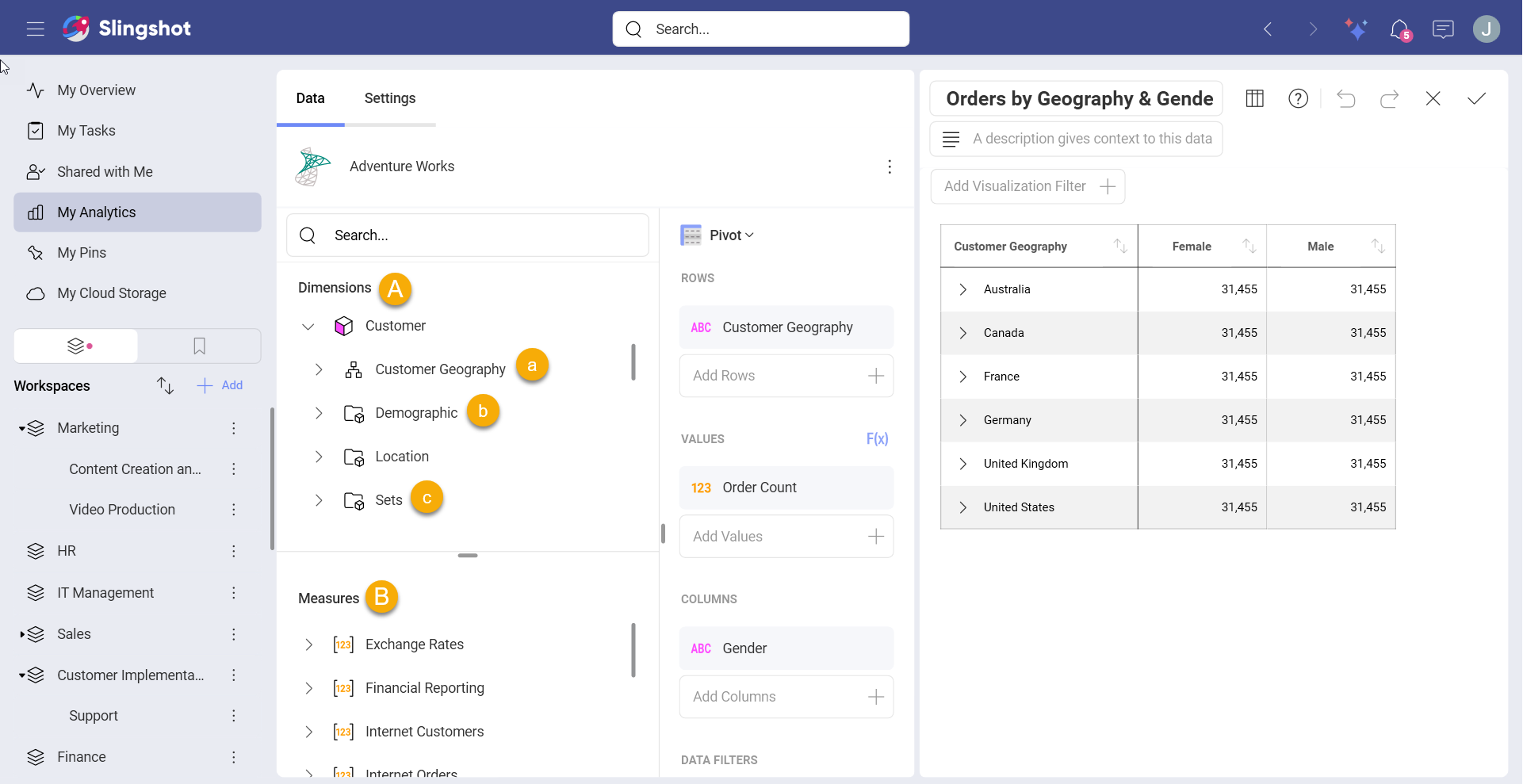Open the help question-mark icon
1523x784 pixels.
(x=1298, y=98)
